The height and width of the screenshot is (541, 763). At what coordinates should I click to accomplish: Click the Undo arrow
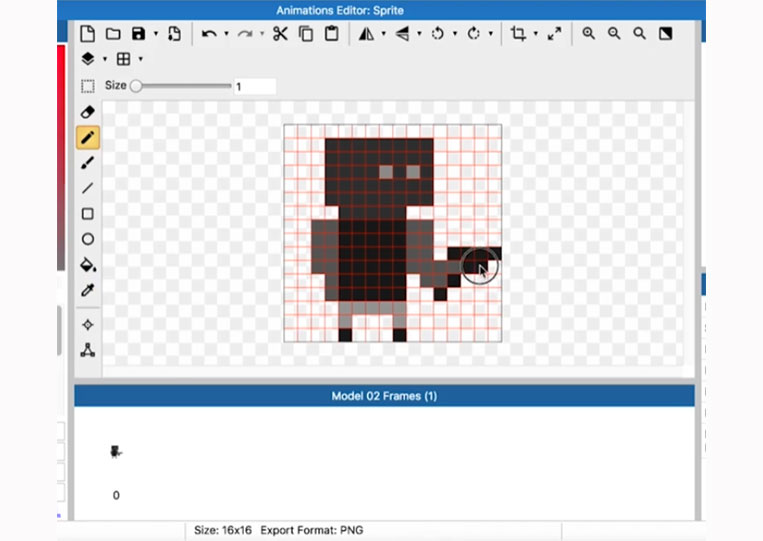pos(209,34)
